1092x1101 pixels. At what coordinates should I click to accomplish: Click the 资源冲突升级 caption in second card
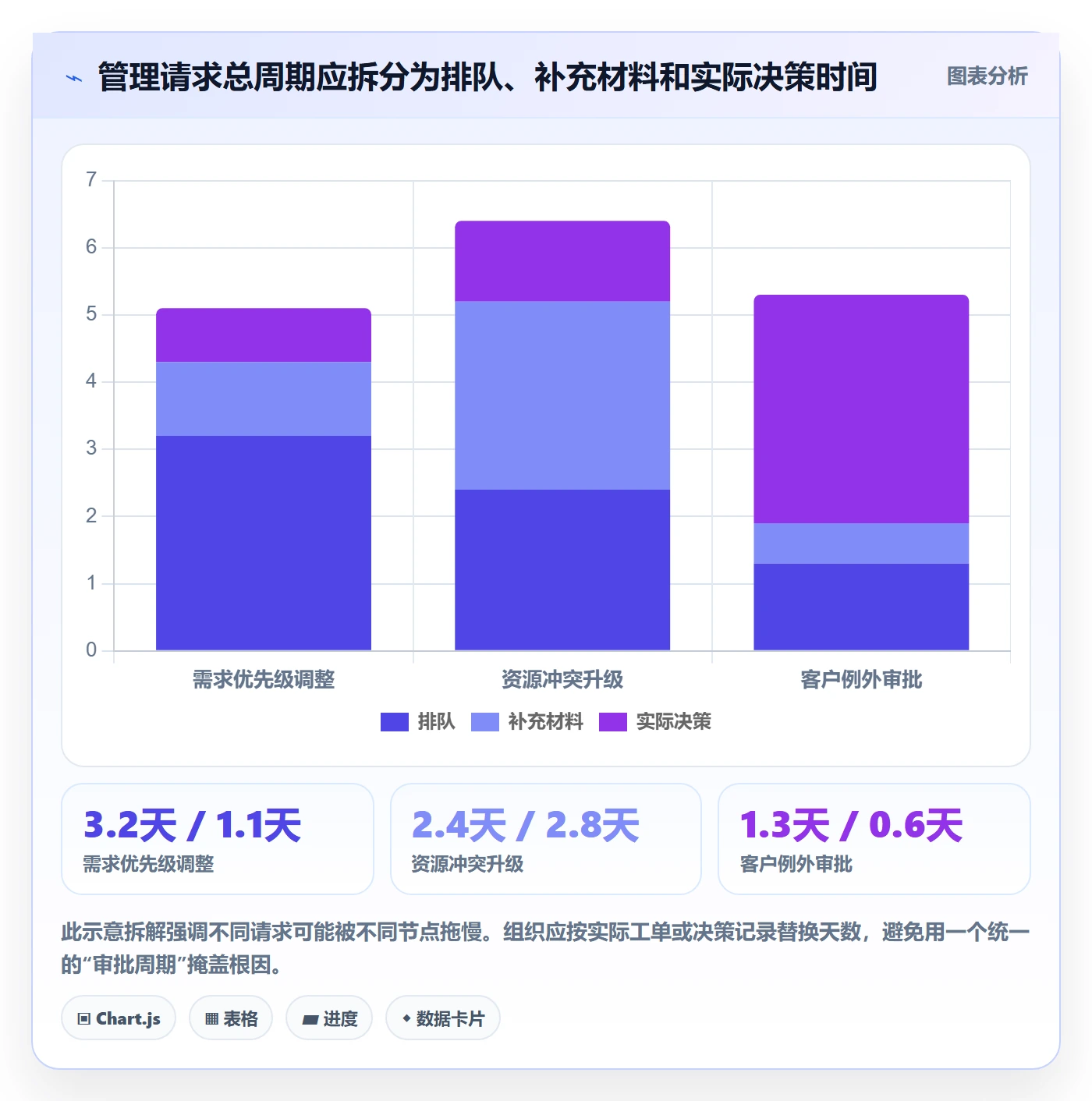pyautogui.click(x=467, y=864)
